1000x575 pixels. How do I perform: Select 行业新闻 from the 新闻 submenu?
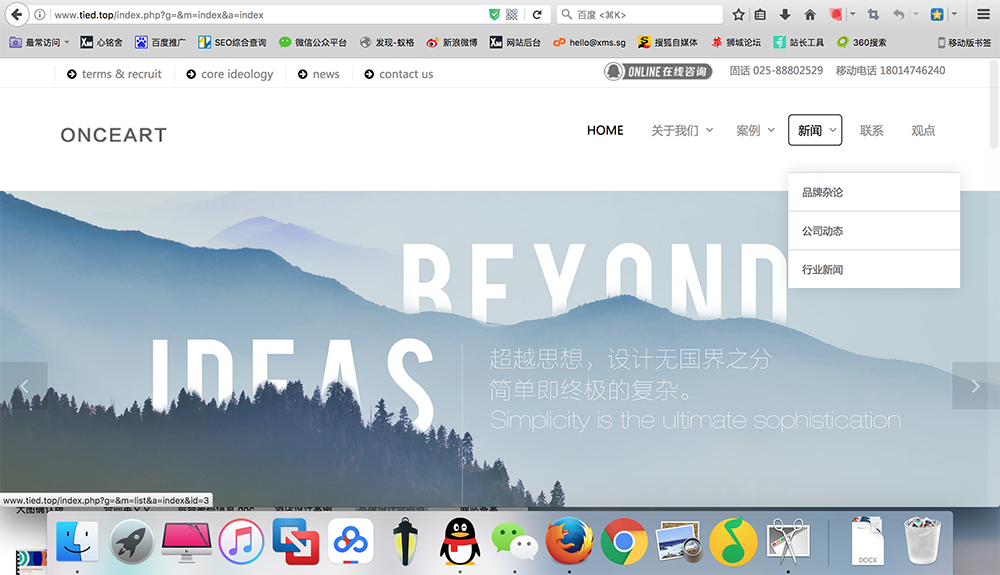(x=823, y=270)
